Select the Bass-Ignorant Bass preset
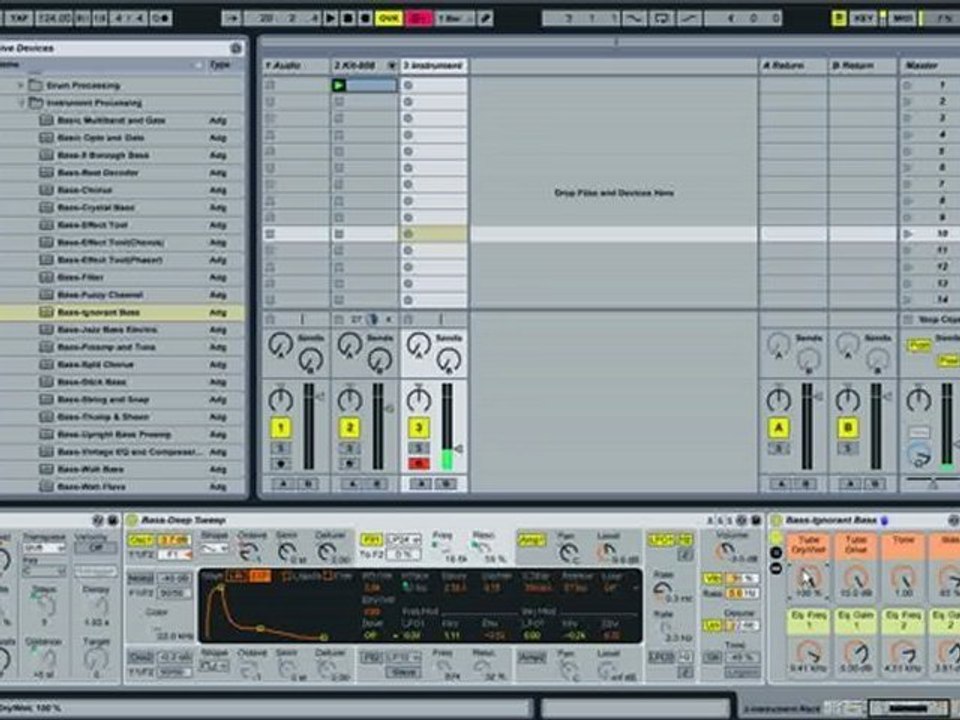Viewport: 960px width, 720px height. tap(99, 312)
